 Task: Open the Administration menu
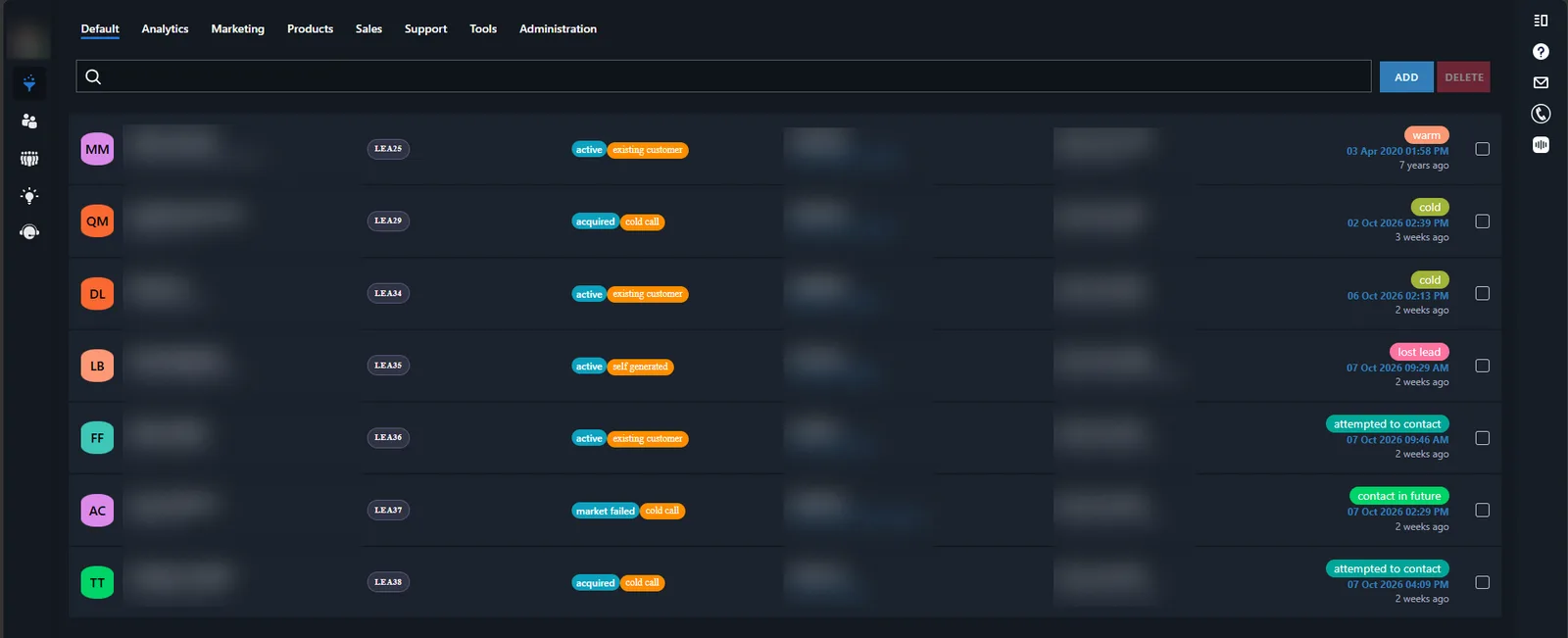click(558, 28)
